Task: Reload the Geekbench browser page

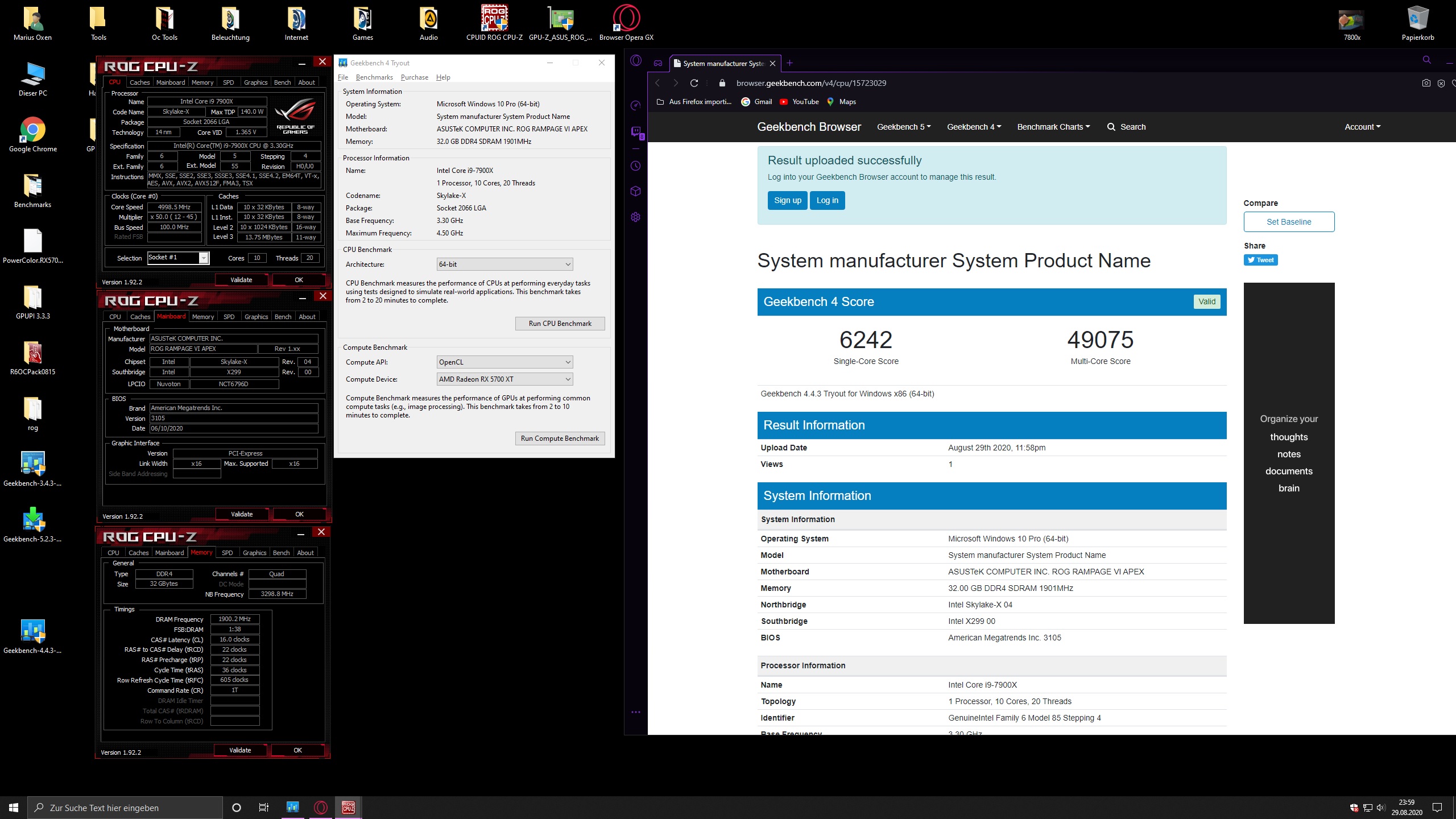Action: 694,83
